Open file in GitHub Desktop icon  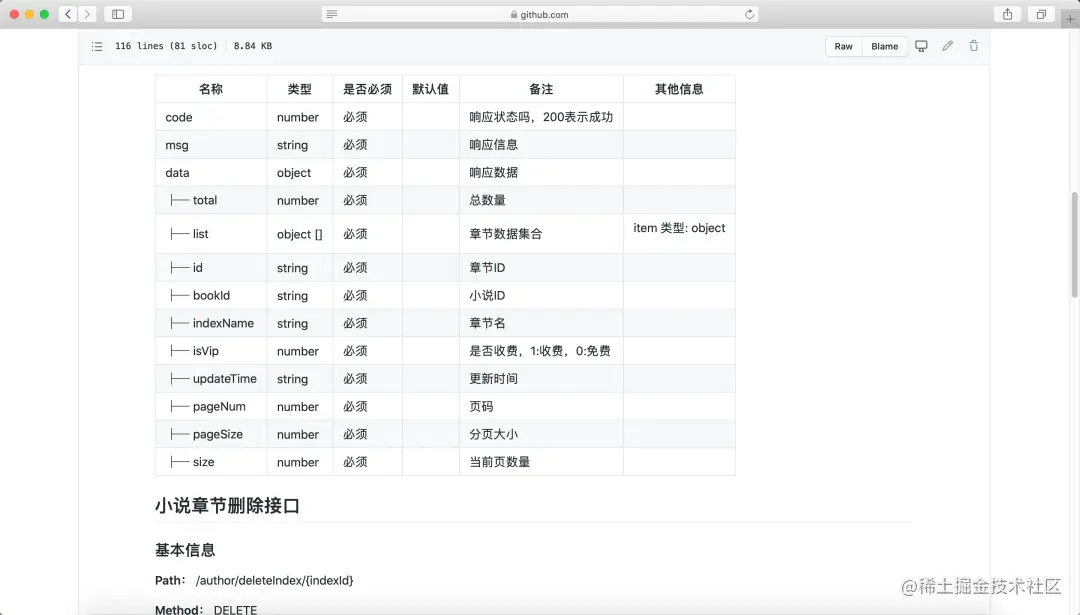coord(921,46)
